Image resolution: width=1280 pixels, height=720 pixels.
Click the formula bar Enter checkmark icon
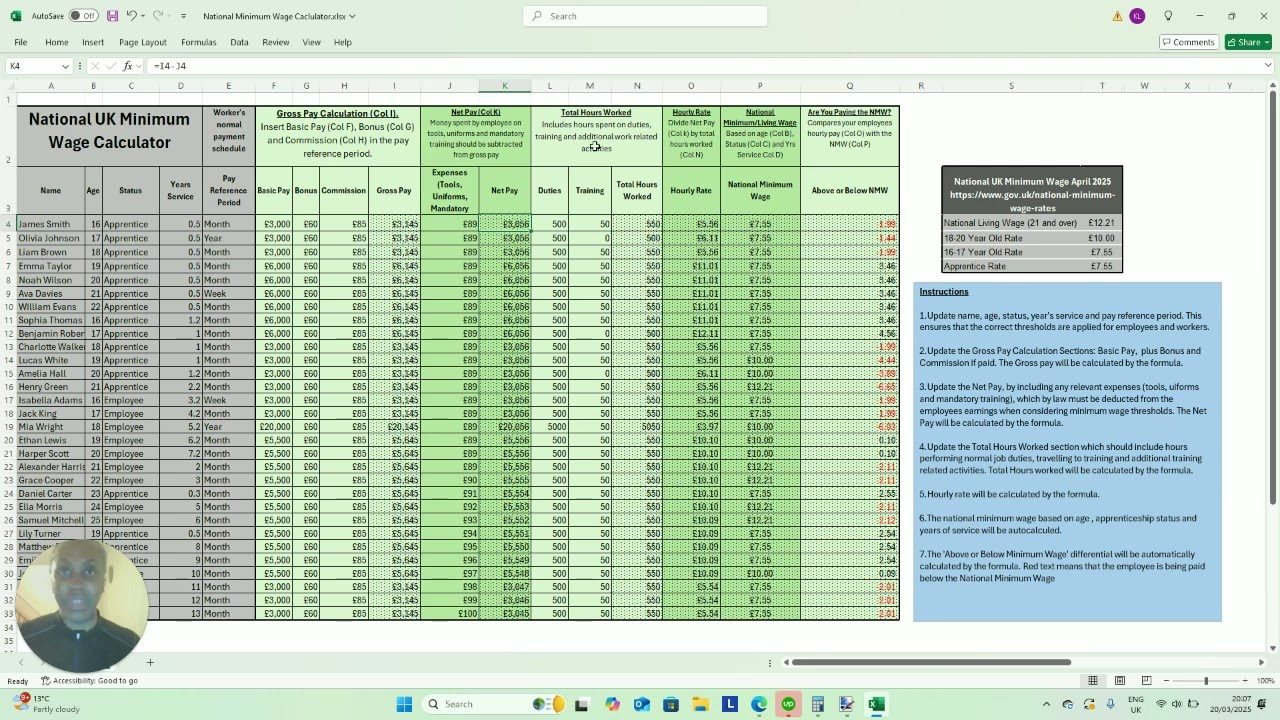(x=110, y=66)
